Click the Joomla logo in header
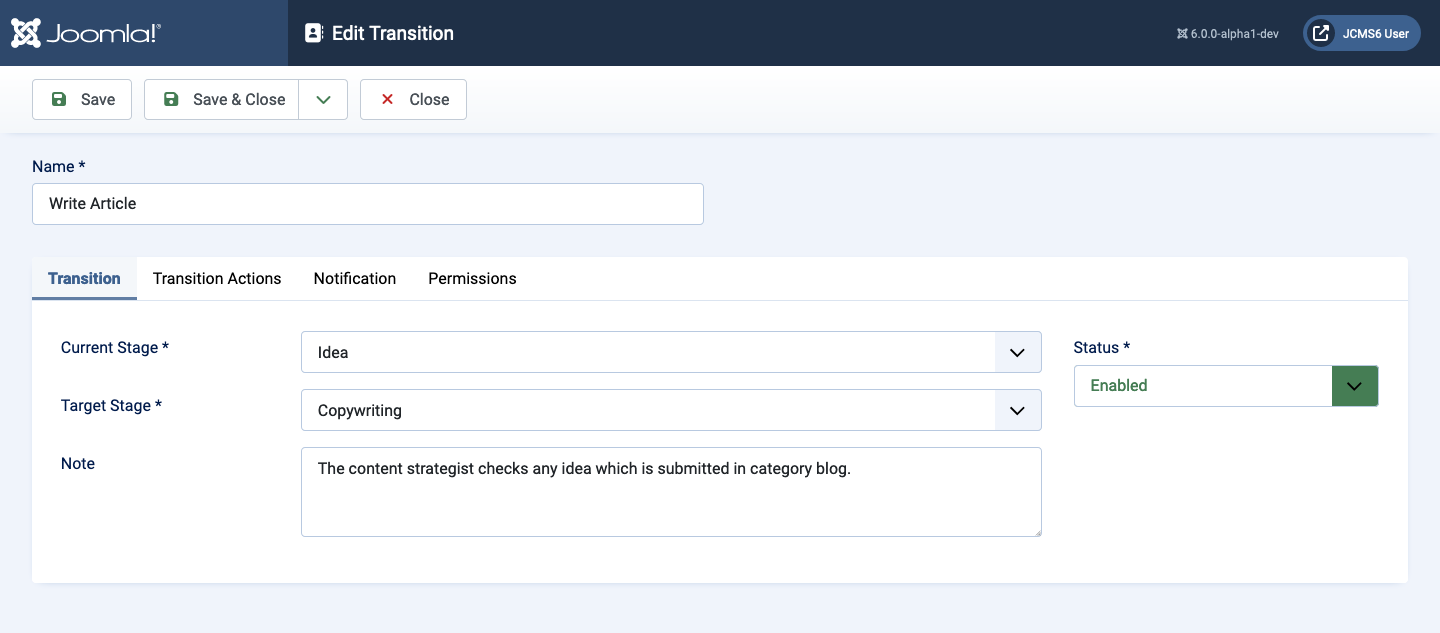The width and height of the screenshot is (1440, 633). tap(85, 33)
